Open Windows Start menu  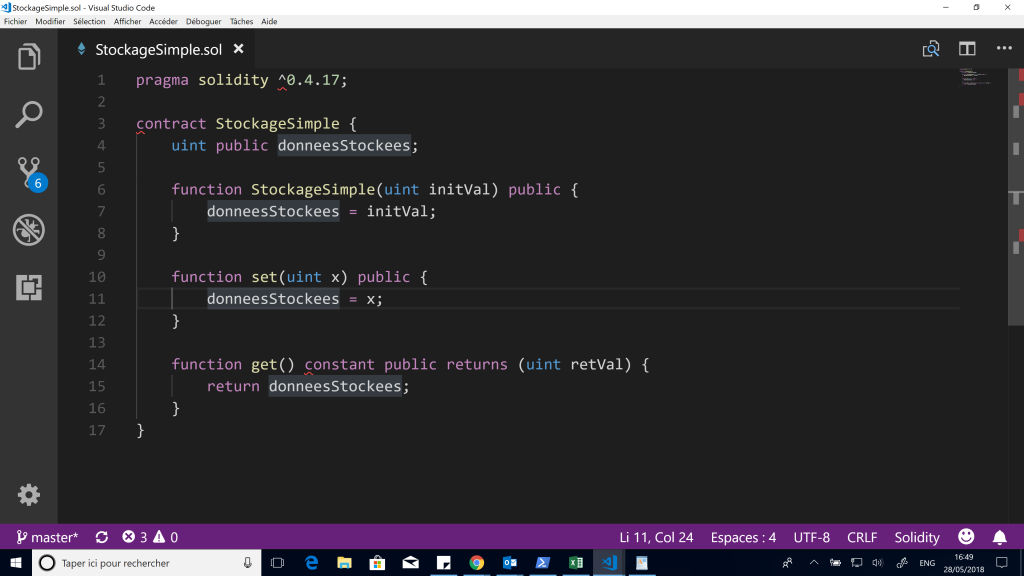click(x=16, y=563)
